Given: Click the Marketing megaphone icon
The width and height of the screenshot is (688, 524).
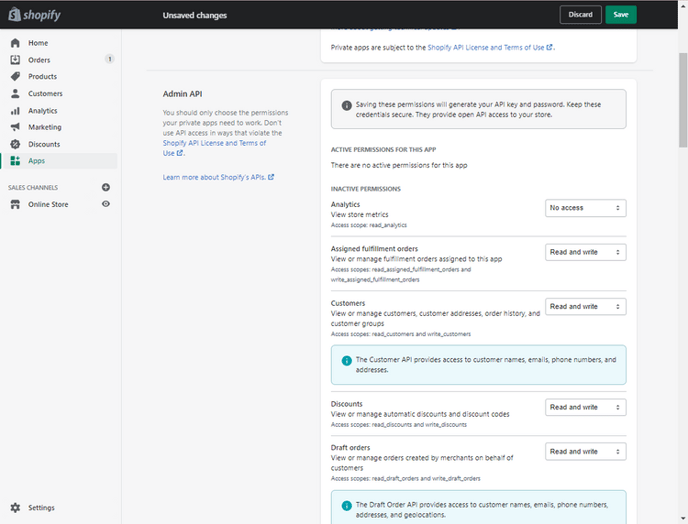Looking at the screenshot, I should click(x=15, y=127).
